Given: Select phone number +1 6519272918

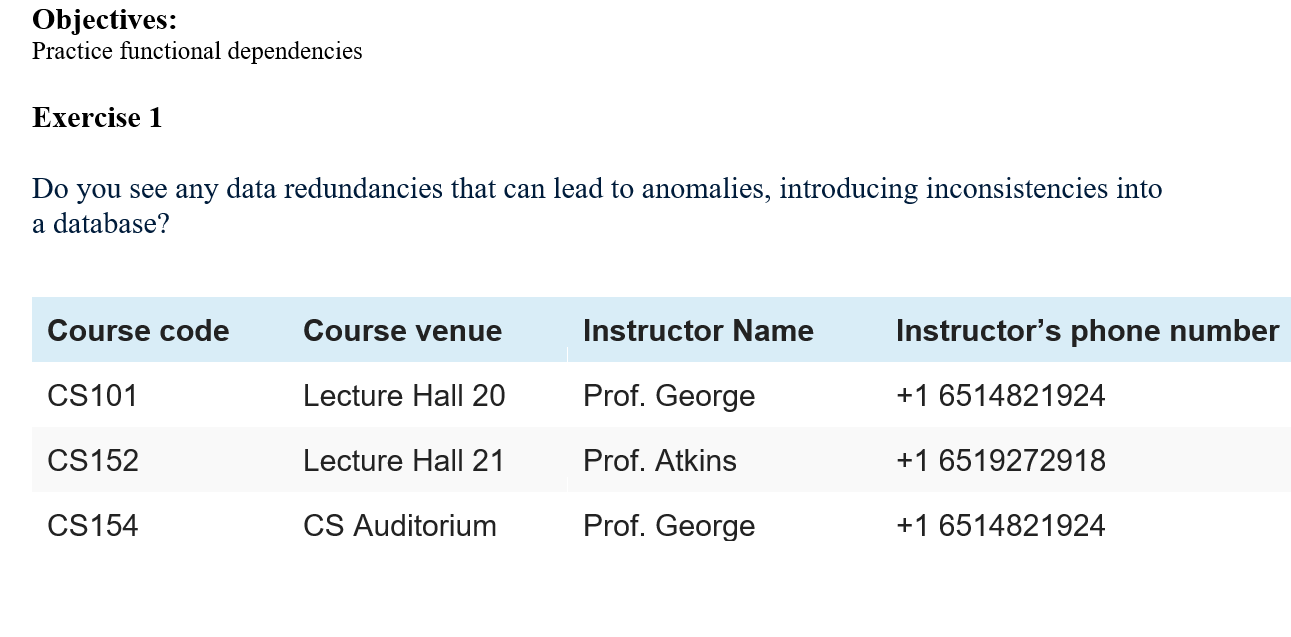Looking at the screenshot, I should pos(1000,461).
